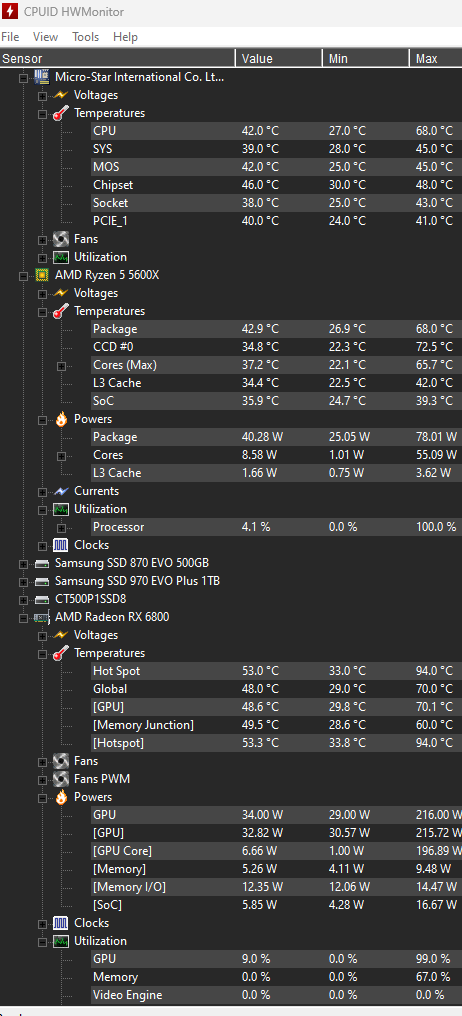The width and height of the screenshot is (462, 1016).
Task: Open the File menu
Action: pyautogui.click(x=10, y=37)
